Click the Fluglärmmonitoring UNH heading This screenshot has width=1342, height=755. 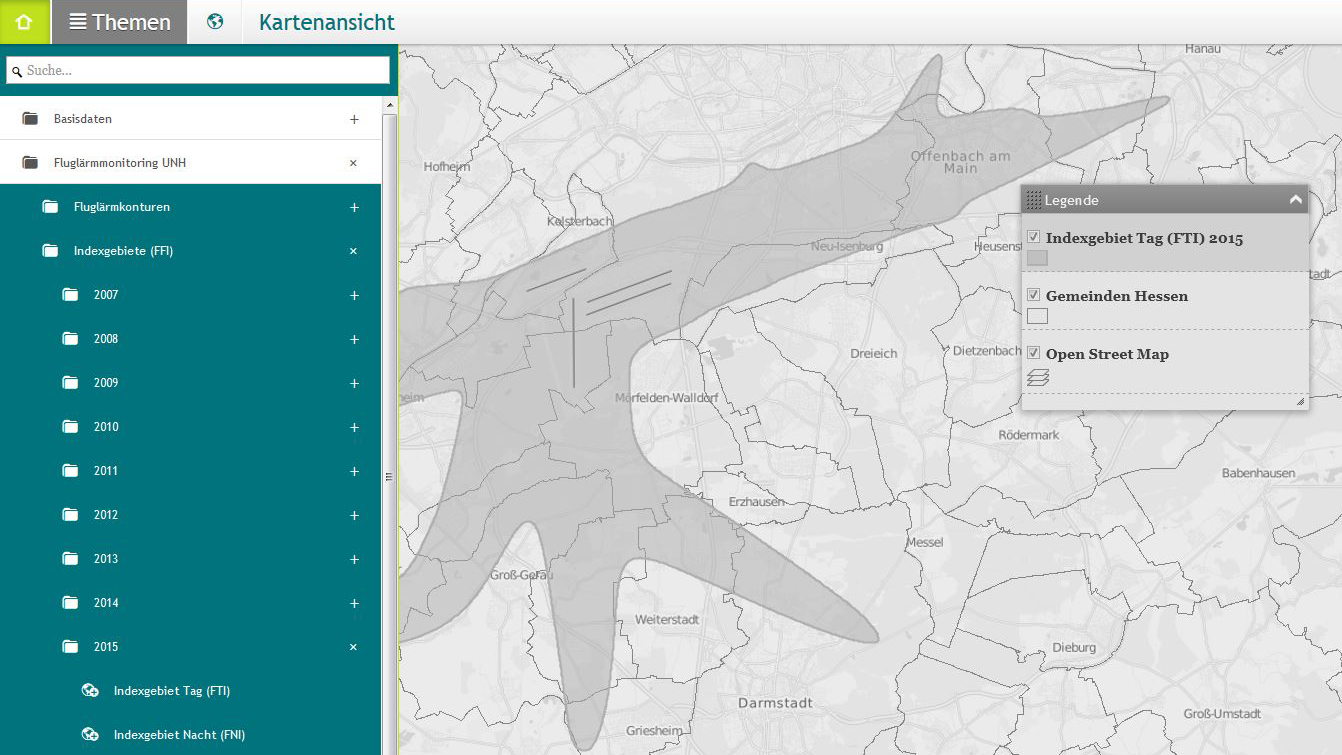pos(120,163)
